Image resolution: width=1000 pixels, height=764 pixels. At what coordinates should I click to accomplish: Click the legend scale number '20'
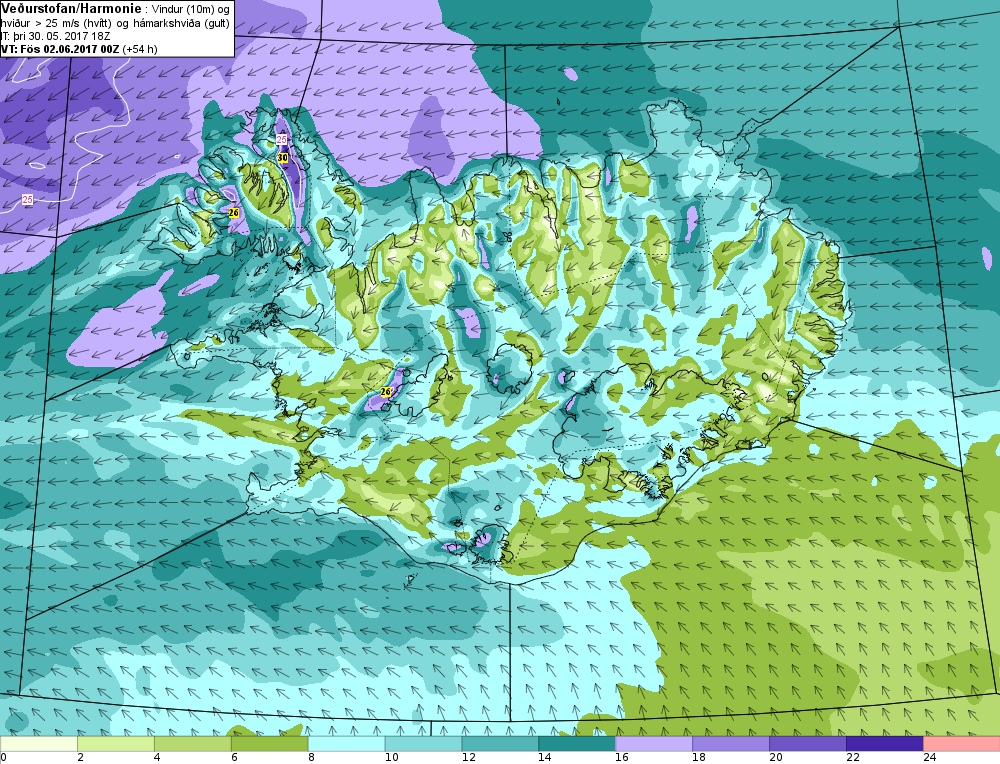[776, 757]
